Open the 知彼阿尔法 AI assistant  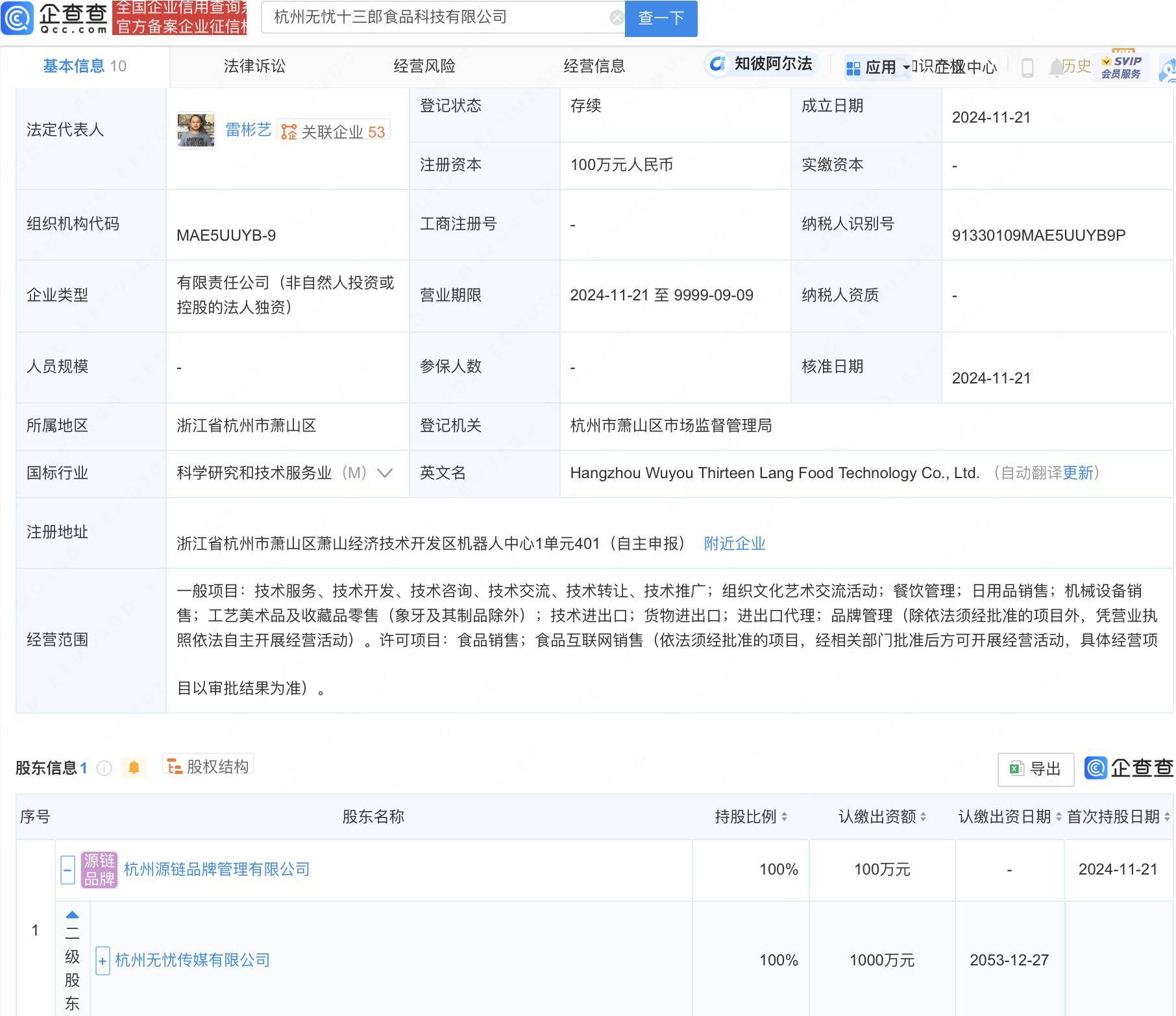(x=761, y=65)
